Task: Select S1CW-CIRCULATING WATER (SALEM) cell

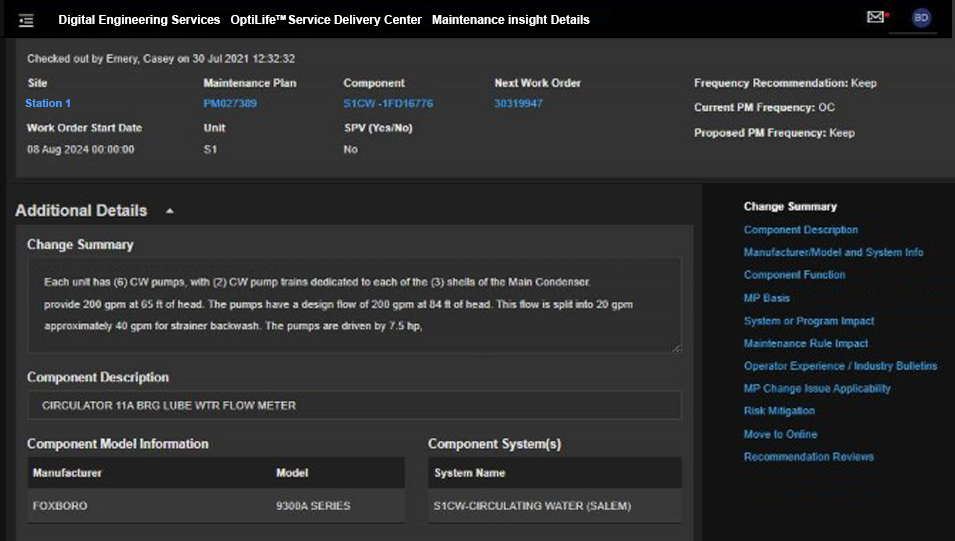Action: [x=532, y=506]
